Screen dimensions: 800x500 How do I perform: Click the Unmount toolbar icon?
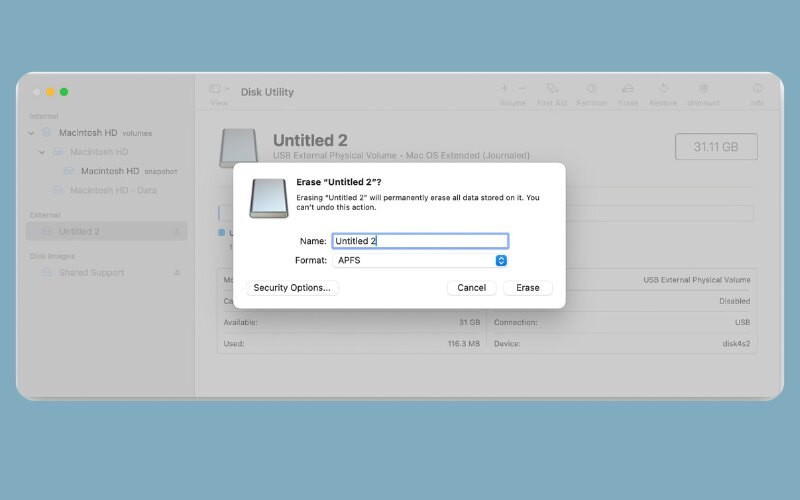click(x=704, y=90)
